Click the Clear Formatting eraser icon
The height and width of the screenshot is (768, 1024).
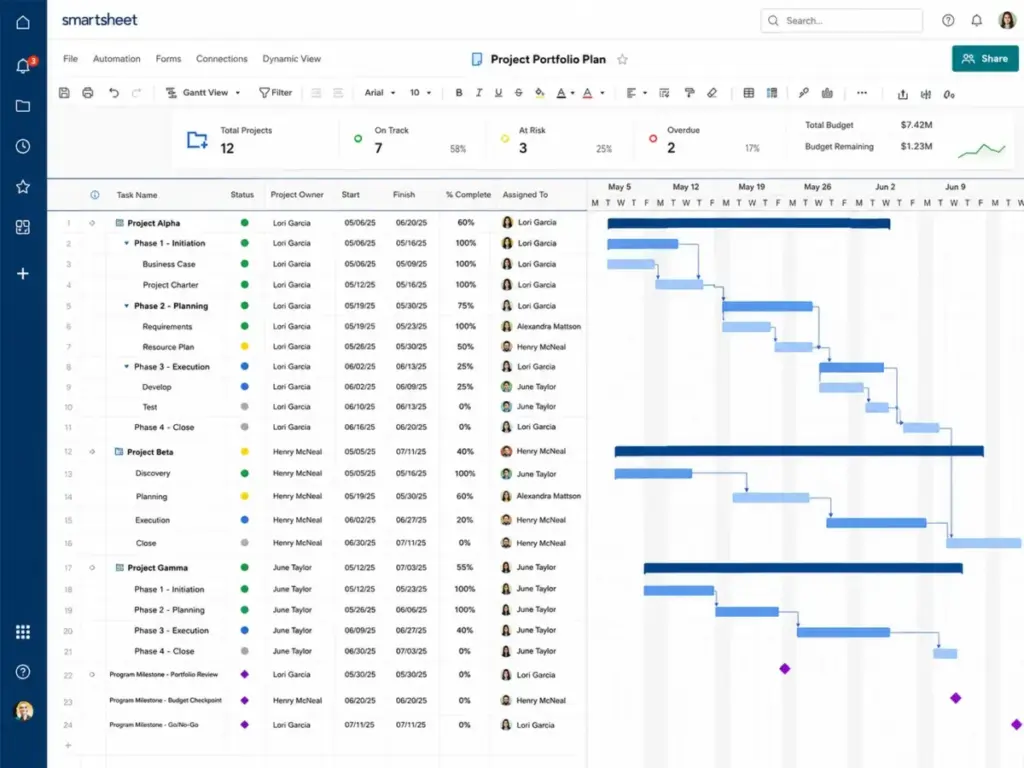click(712, 93)
